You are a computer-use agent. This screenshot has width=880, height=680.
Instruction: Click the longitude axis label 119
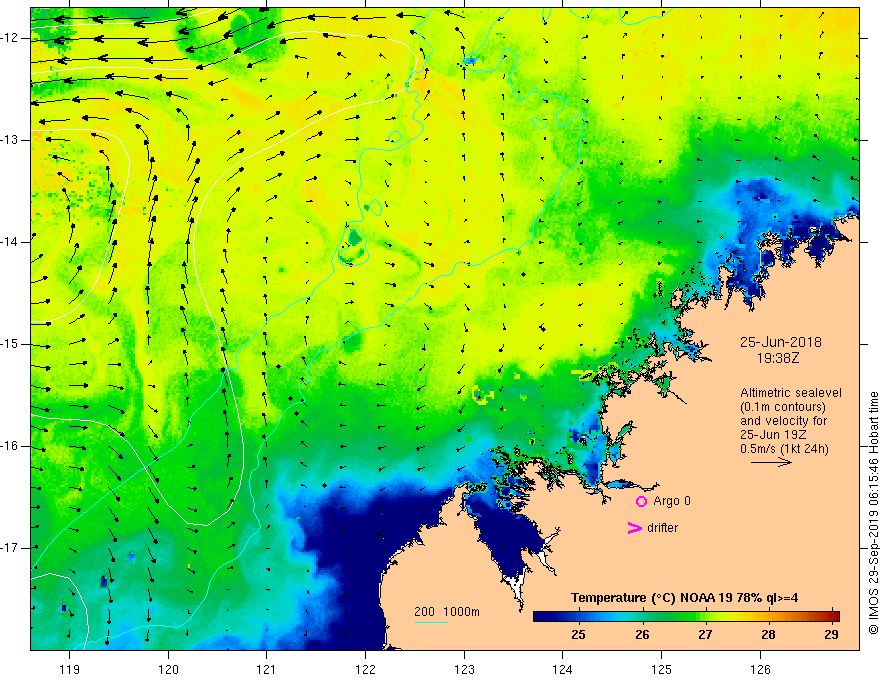70,669
